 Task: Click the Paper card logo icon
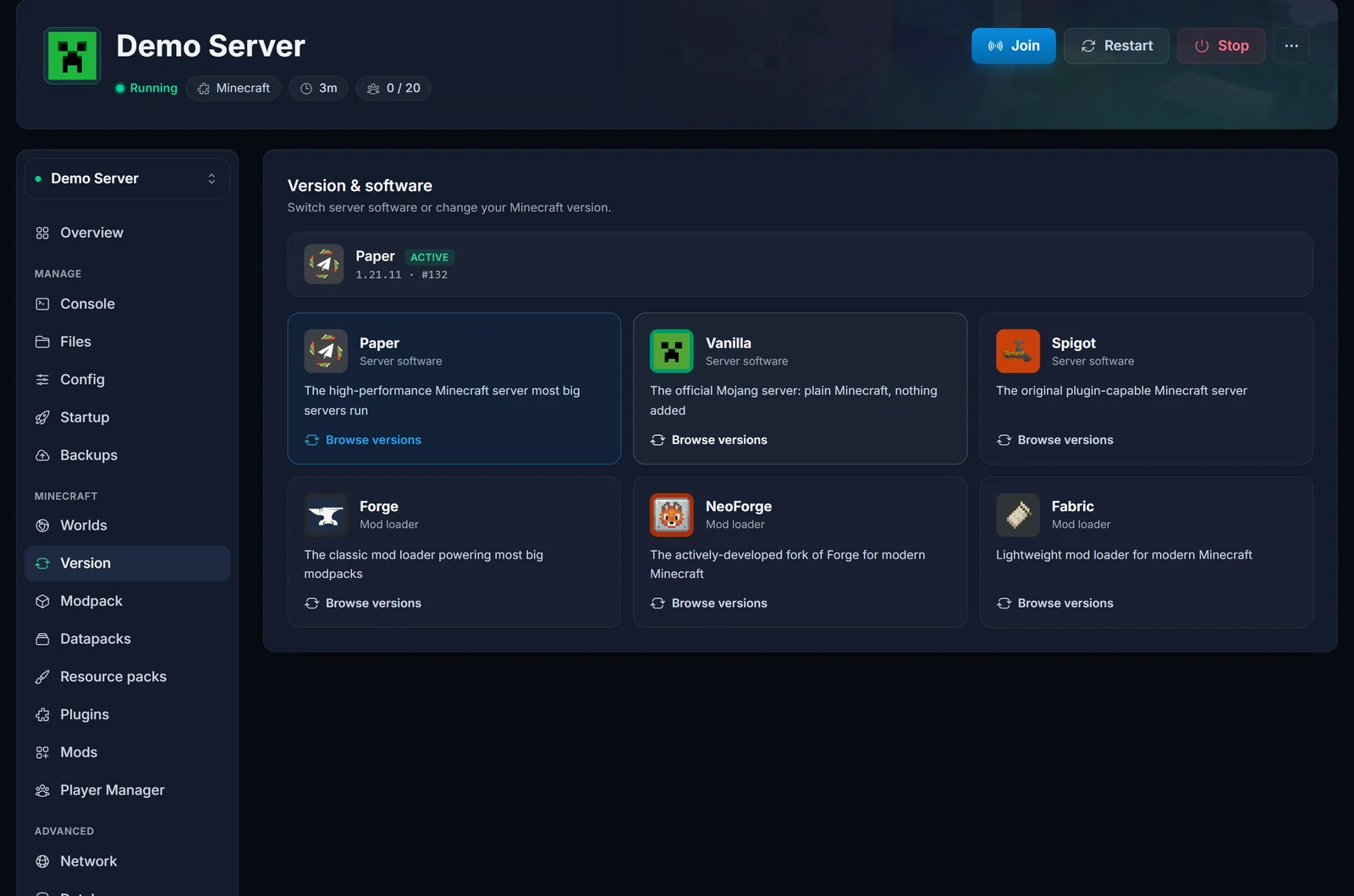[326, 351]
